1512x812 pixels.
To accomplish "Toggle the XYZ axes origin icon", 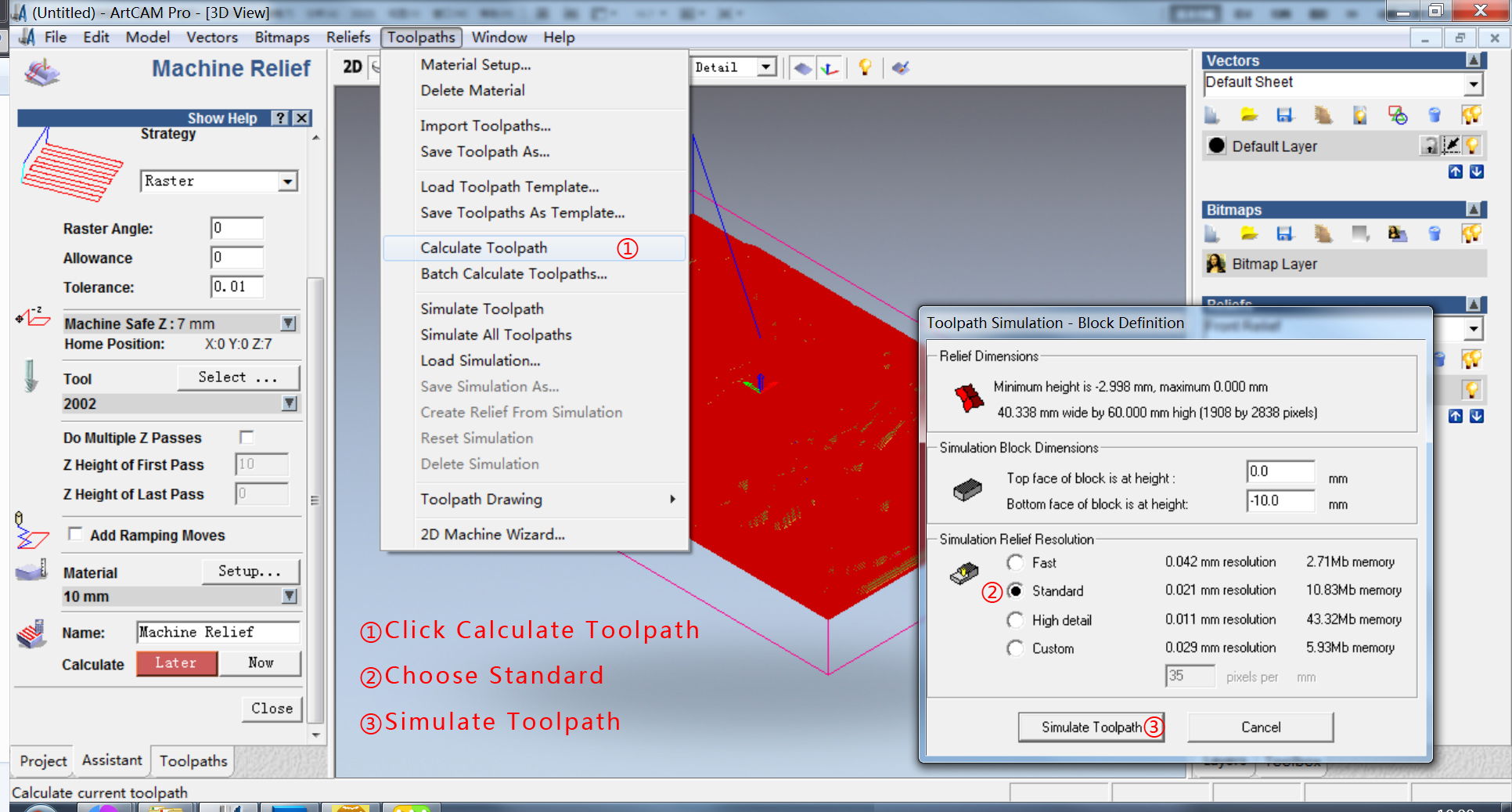I will tap(830, 68).
